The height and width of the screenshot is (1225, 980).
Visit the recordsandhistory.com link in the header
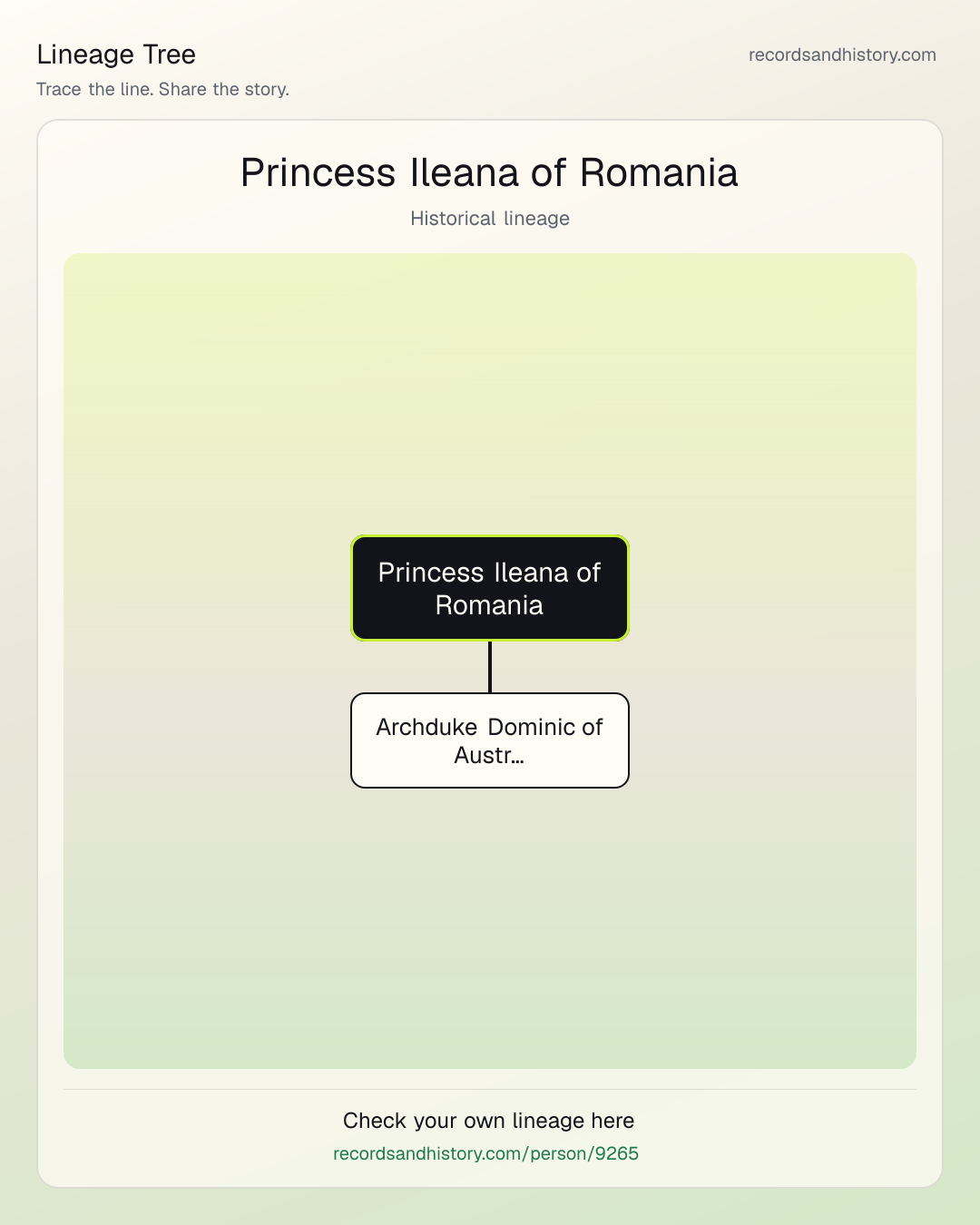tap(842, 54)
